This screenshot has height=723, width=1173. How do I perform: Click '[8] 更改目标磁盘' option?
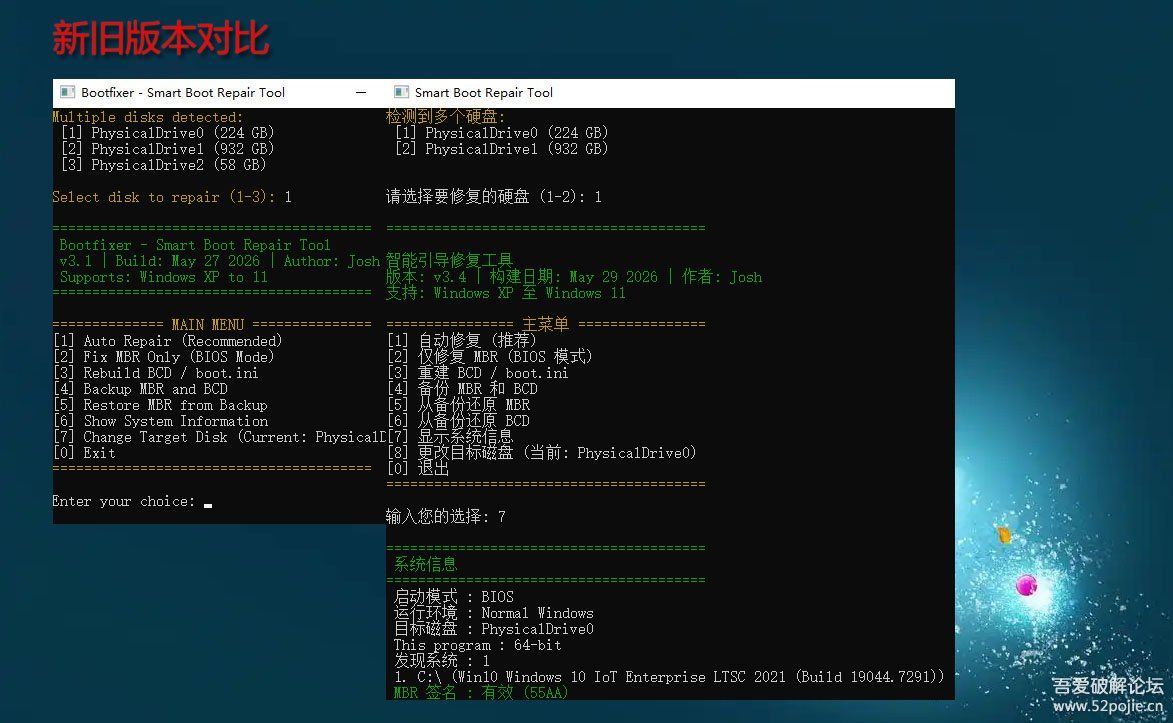pos(542,453)
